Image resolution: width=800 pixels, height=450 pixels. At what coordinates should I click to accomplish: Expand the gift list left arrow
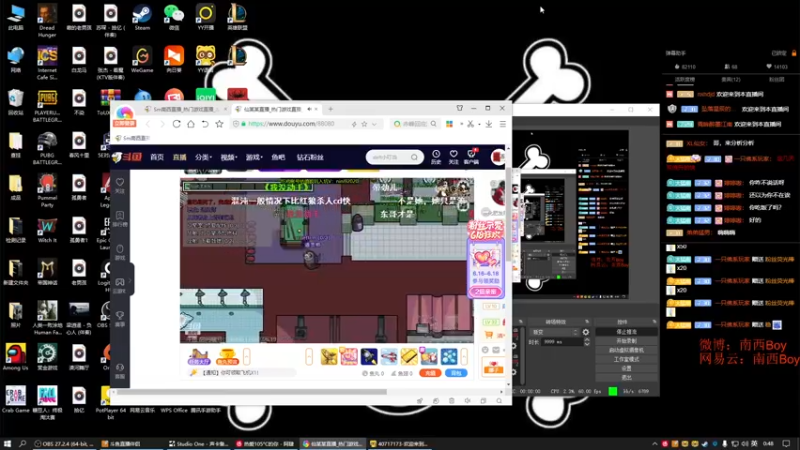click(x=309, y=357)
